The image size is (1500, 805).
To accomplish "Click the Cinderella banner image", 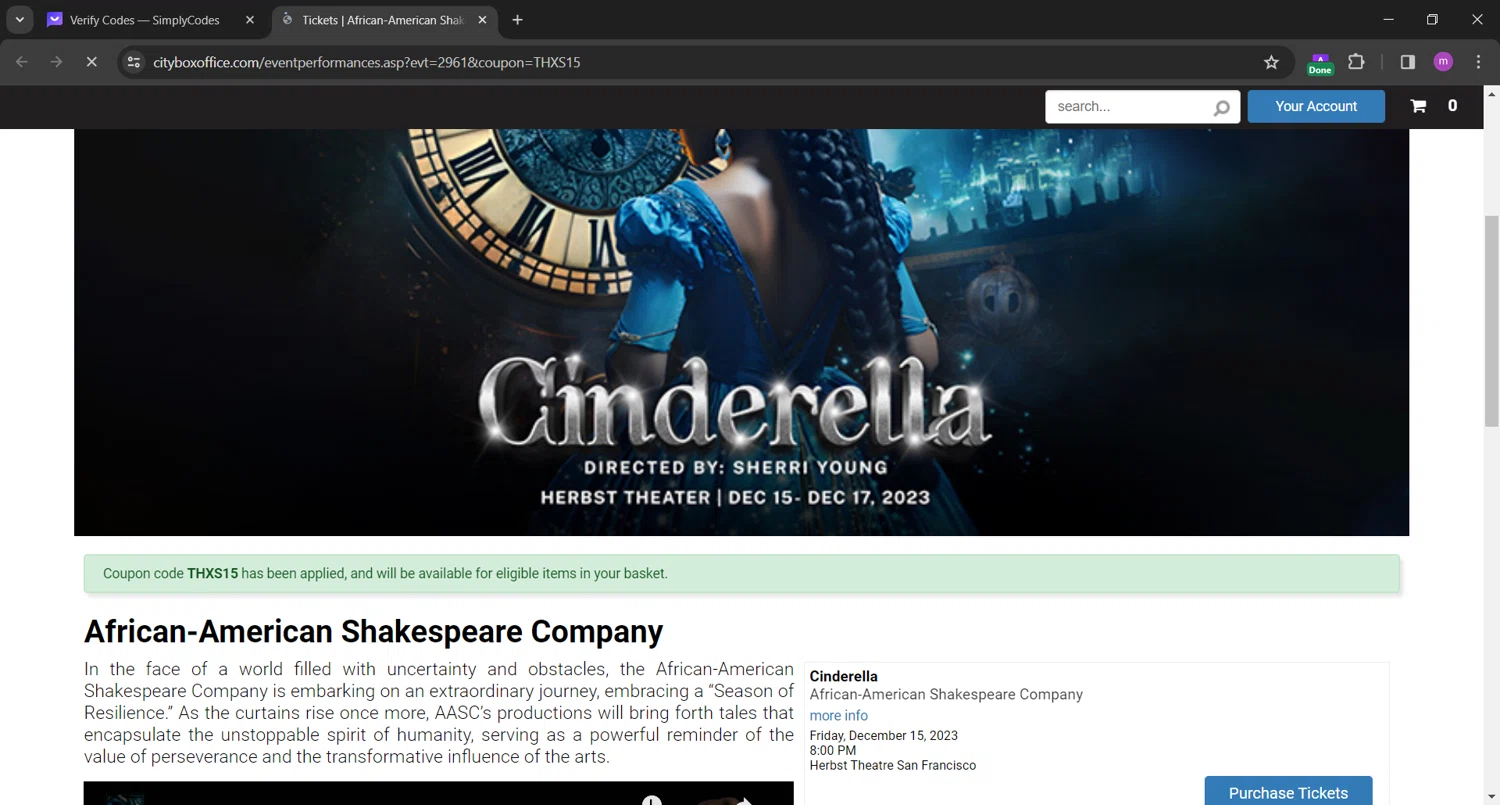I will [x=741, y=332].
